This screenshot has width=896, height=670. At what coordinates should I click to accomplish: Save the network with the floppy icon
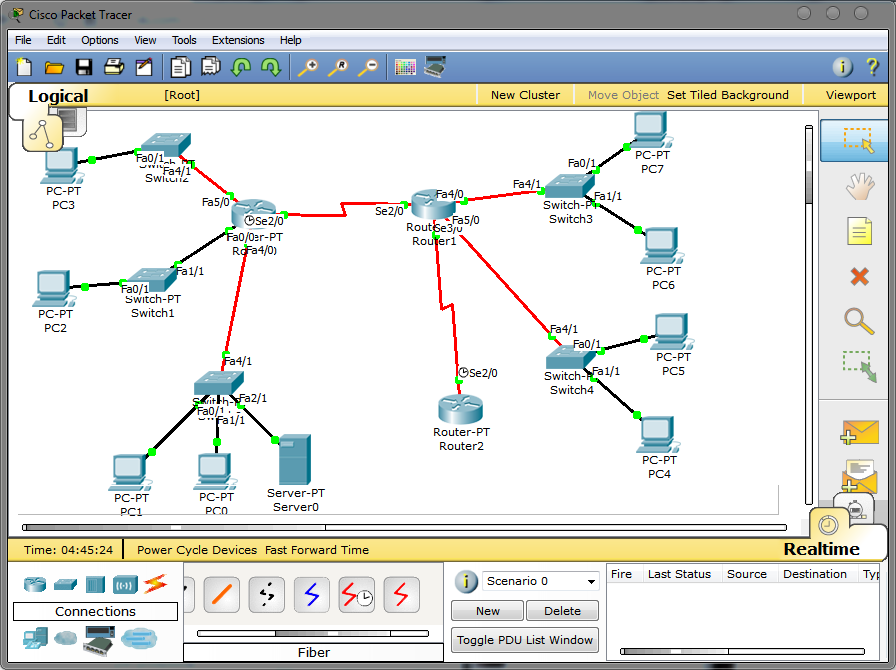pyautogui.click(x=84, y=67)
